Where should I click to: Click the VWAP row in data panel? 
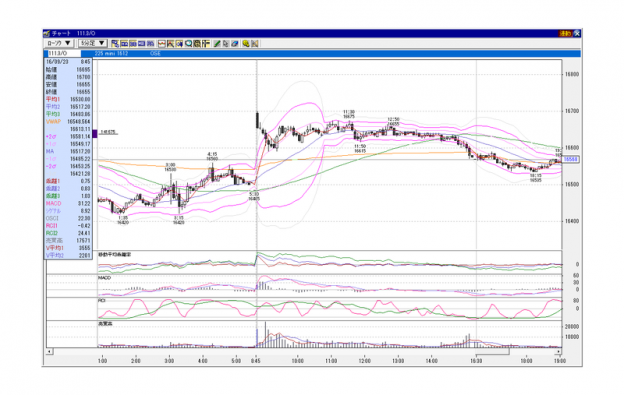point(68,121)
